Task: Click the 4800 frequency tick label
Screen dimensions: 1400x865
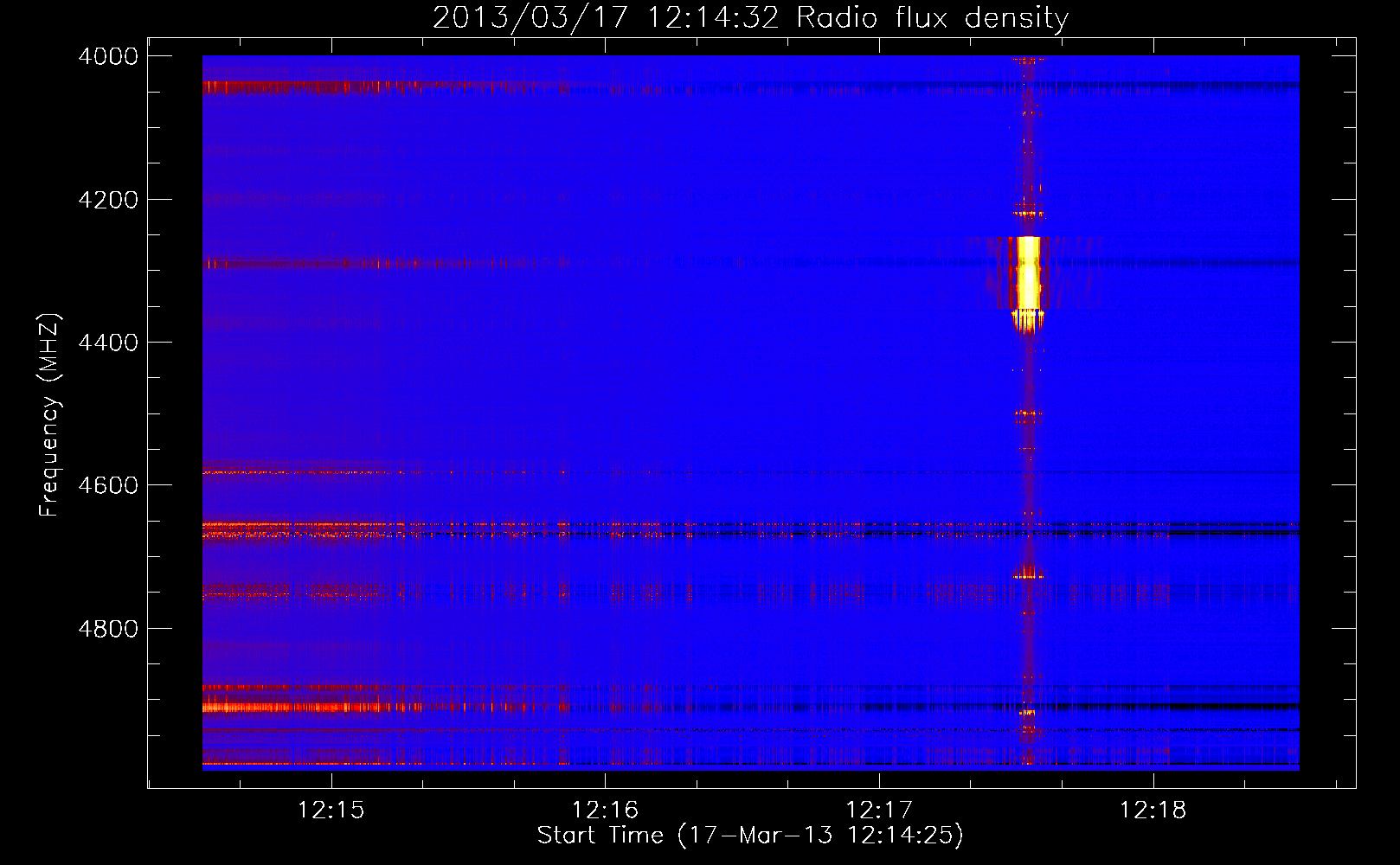Action: [x=108, y=629]
